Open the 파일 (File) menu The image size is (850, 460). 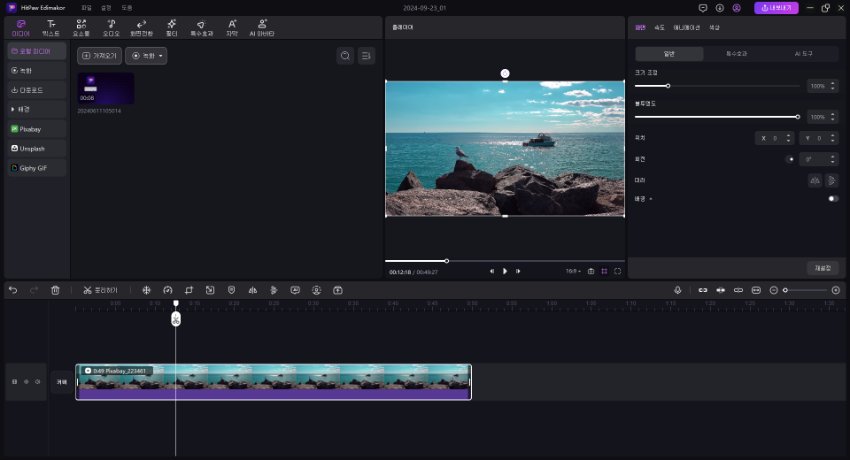[x=87, y=7]
